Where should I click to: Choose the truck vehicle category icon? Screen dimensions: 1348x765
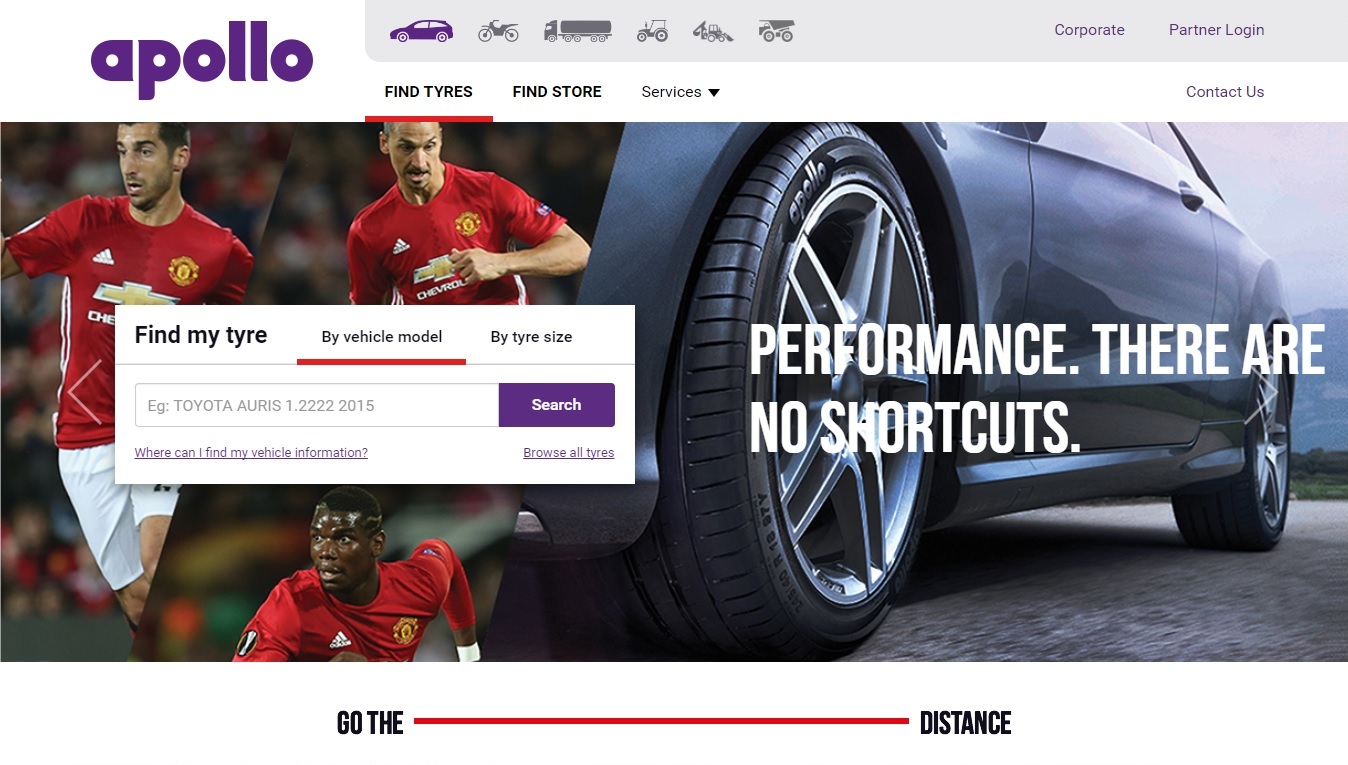pyautogui.click(x=578, y=31)
